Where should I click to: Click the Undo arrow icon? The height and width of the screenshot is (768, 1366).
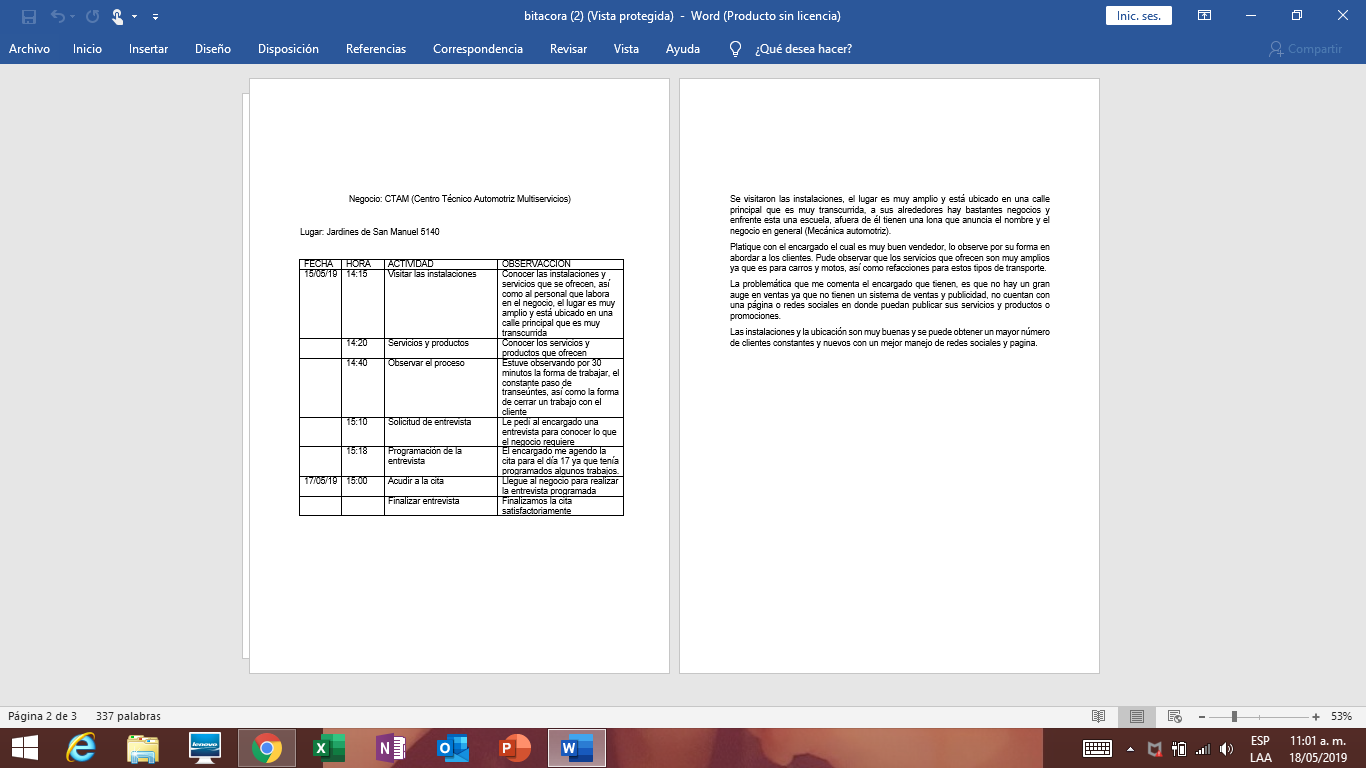(x=58, y=16)
